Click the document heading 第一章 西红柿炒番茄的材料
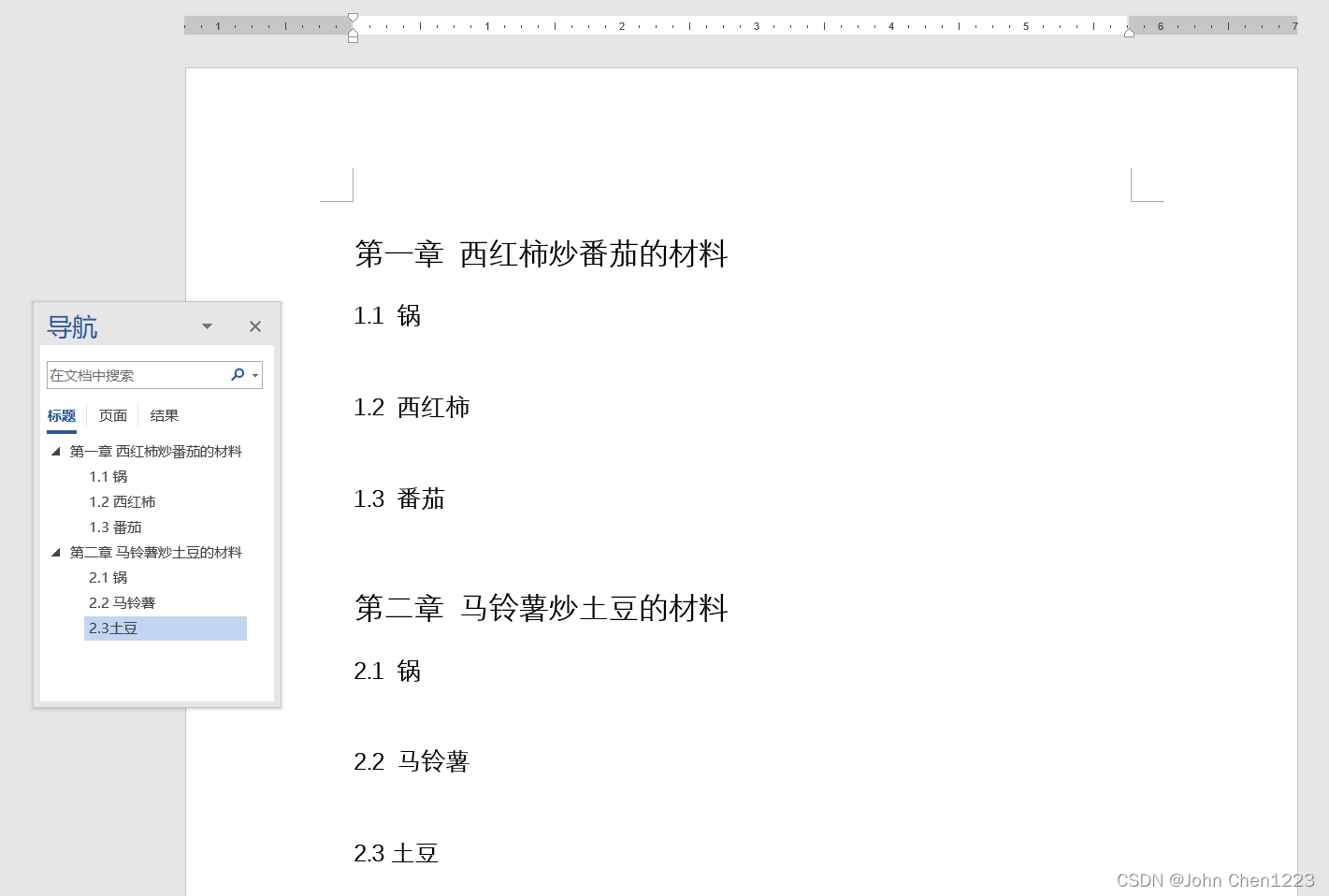1329x896 pixels. point(542,254)
